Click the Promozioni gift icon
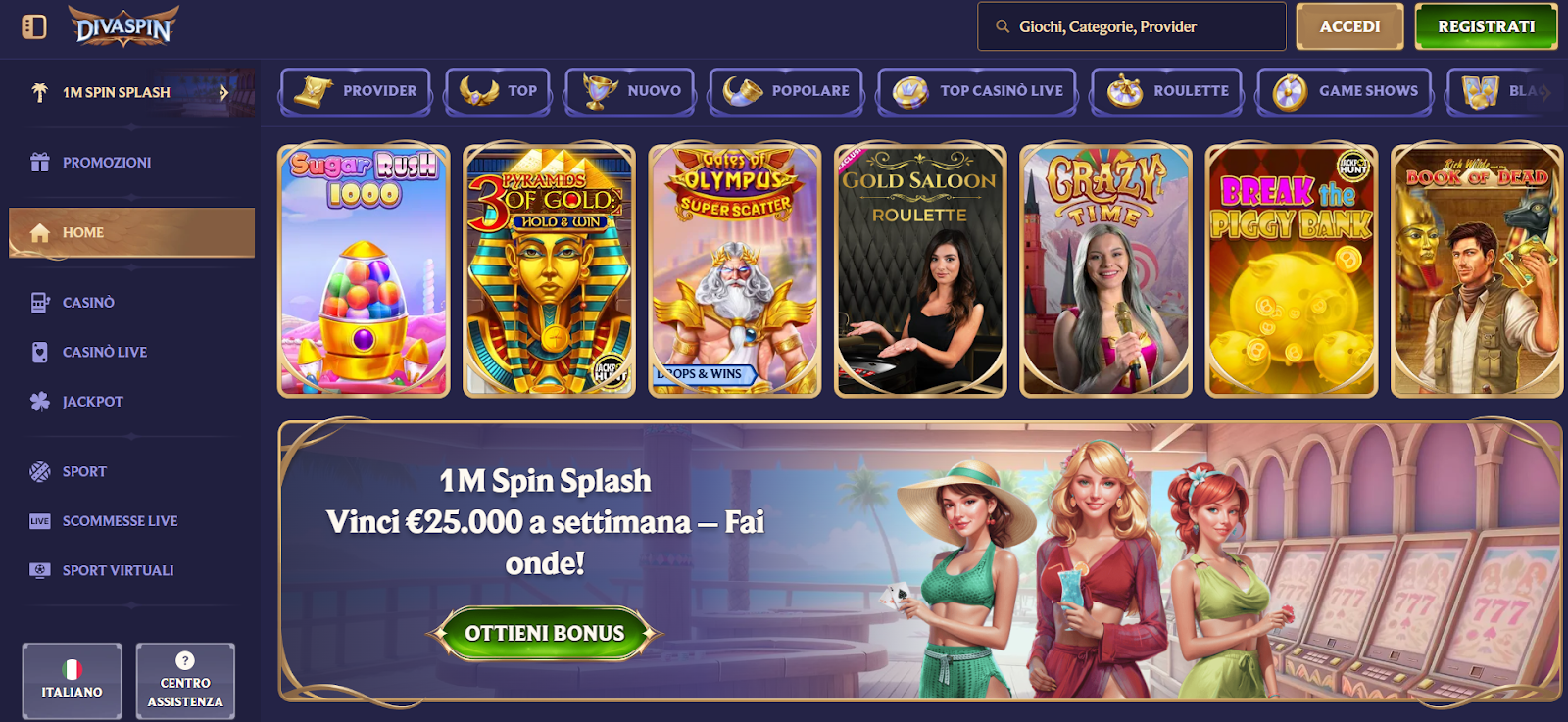This screenshot has width=1568, height=722. coord(39,162)
